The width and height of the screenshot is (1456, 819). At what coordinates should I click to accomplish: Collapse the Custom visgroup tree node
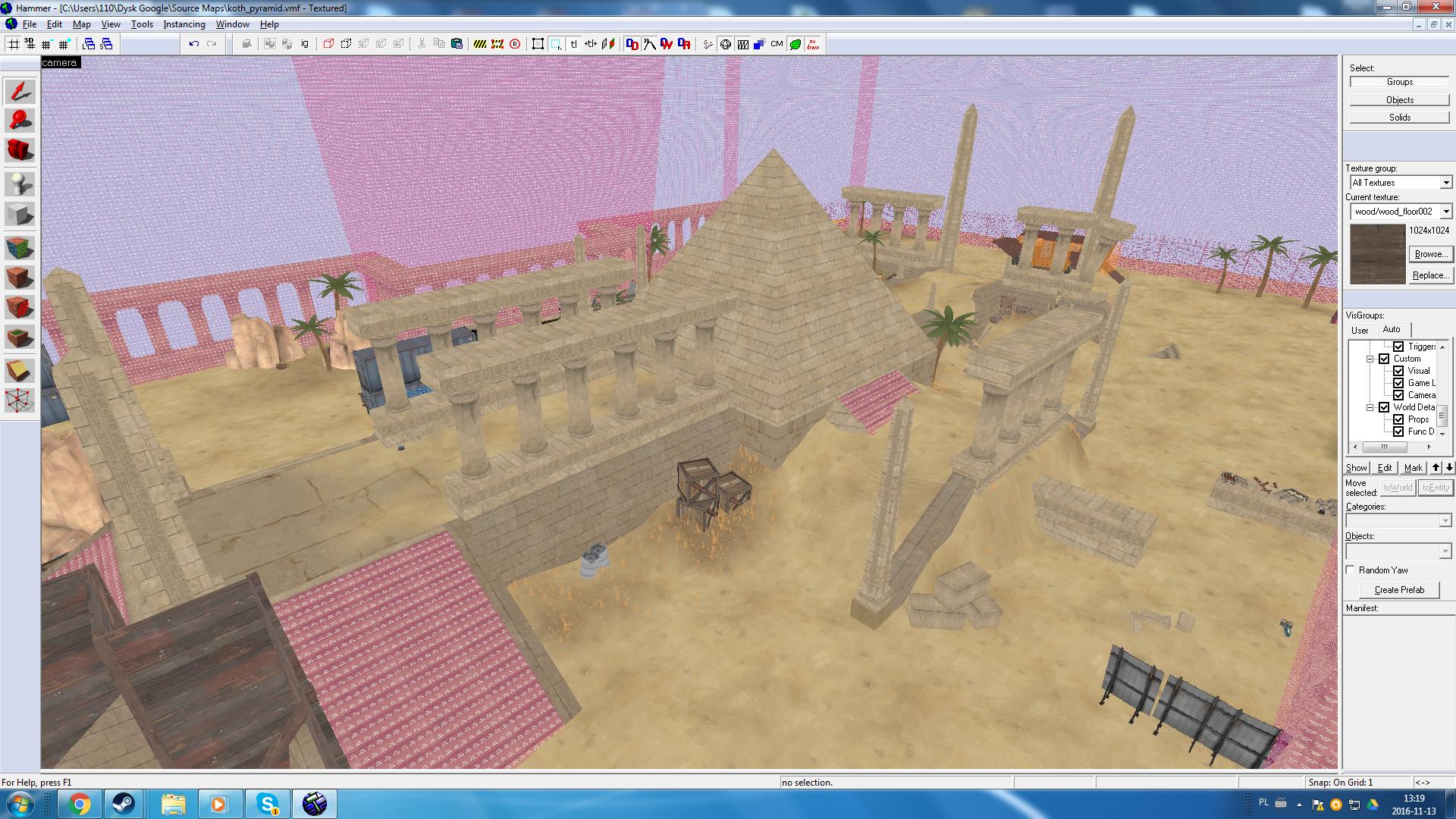(x=1370, y=359)
